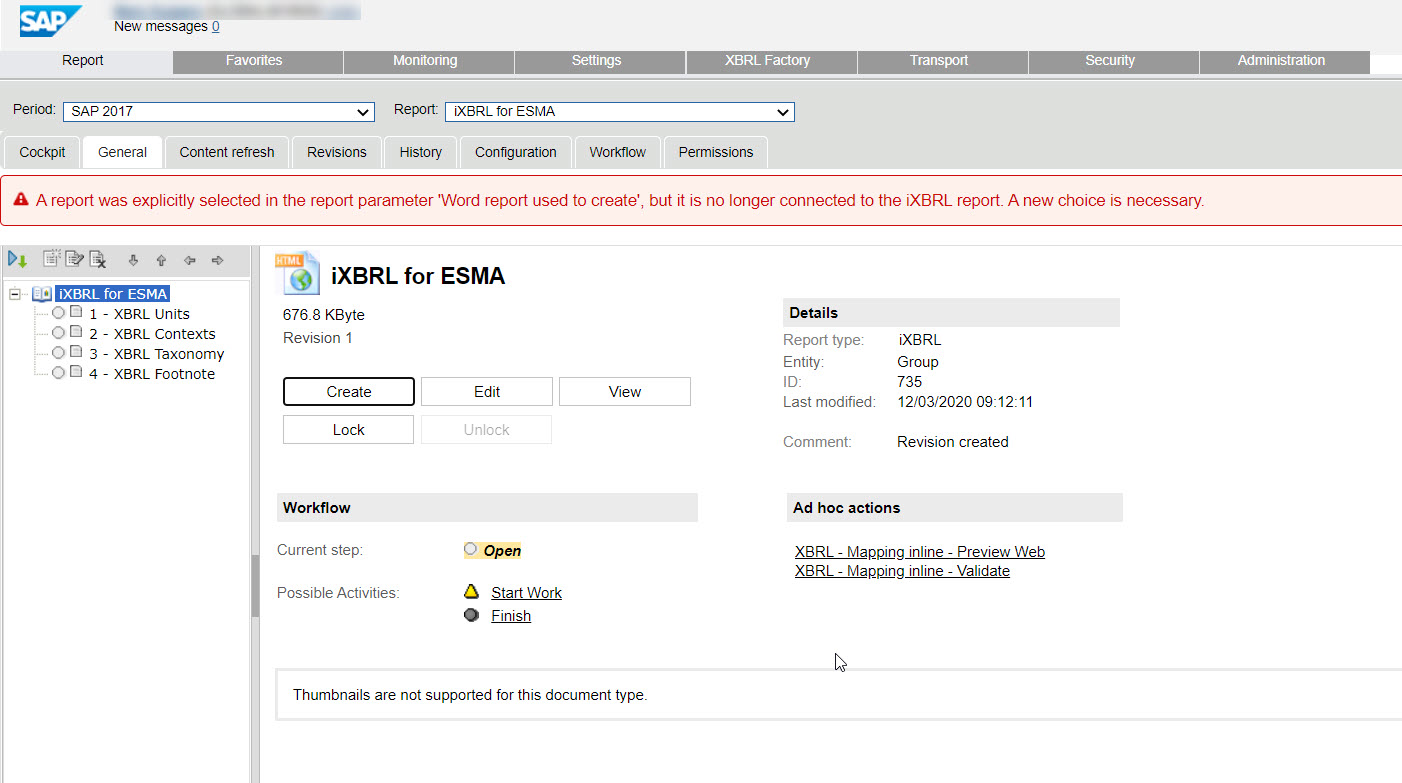Viewport: 1402px width, 783px height.
Task: Click the edit chapter pencil icon
Action: pos(75,260)
